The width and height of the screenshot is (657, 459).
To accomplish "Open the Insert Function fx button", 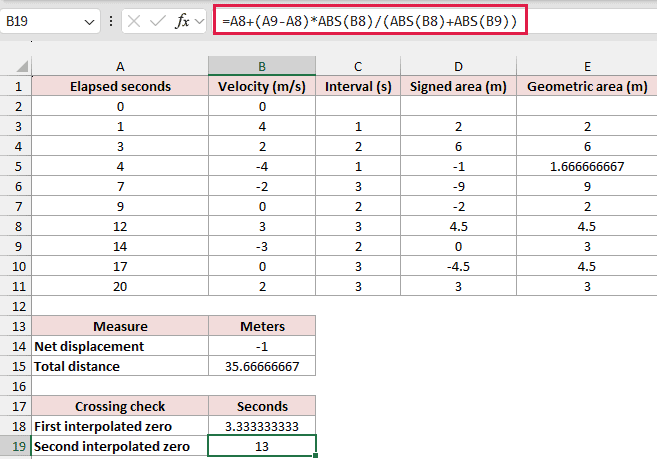I will pos(183,21).
